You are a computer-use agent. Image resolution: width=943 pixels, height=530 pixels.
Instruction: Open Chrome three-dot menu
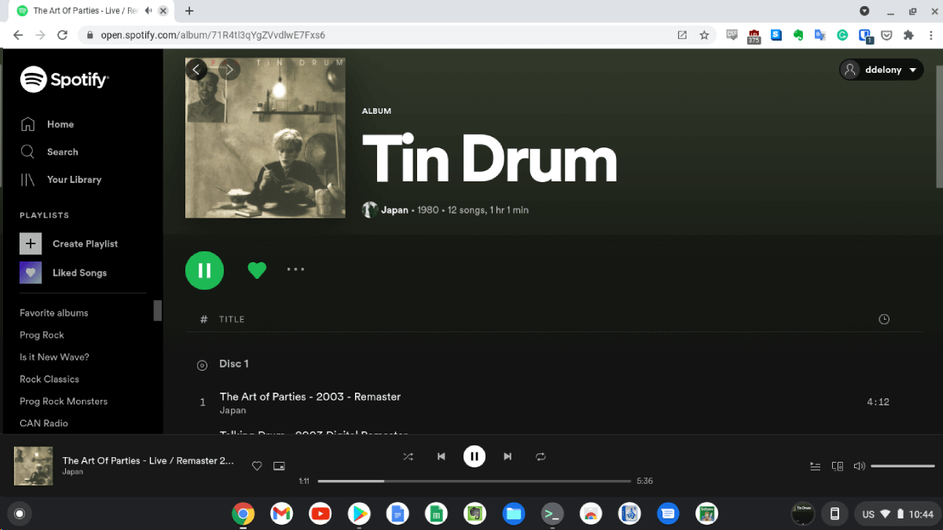pos(931,35)
